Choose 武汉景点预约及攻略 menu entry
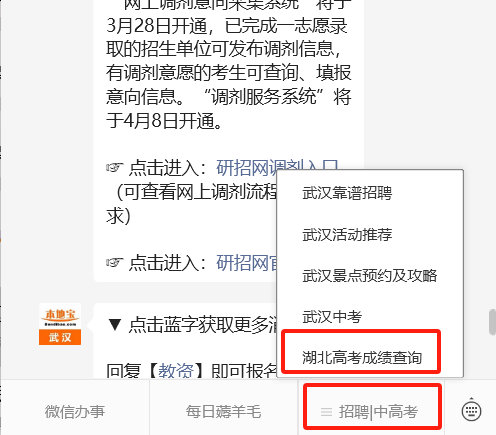The height and width of the screenshot is (435, 496). [x=370, y=276]
